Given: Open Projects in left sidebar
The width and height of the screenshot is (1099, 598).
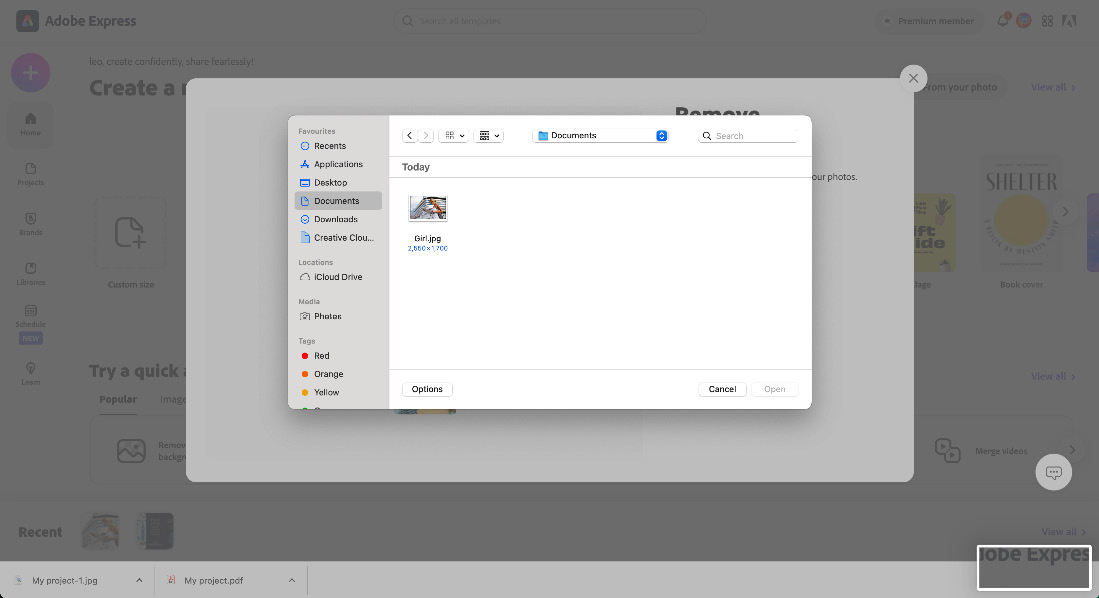Looking at the screenshot, I should 30,175.
